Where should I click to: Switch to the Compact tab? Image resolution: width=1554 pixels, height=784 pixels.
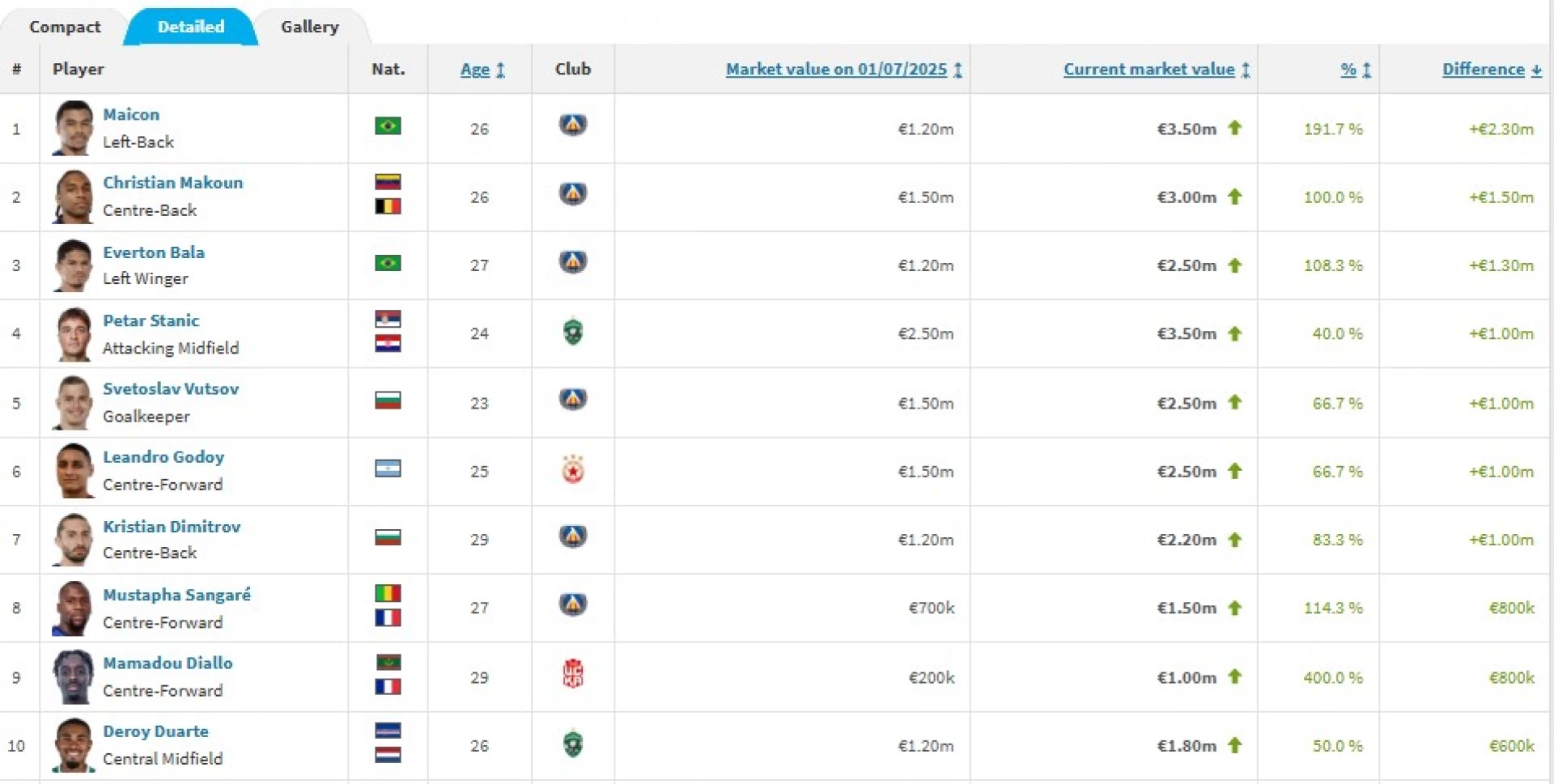click(x=65, y=27)
